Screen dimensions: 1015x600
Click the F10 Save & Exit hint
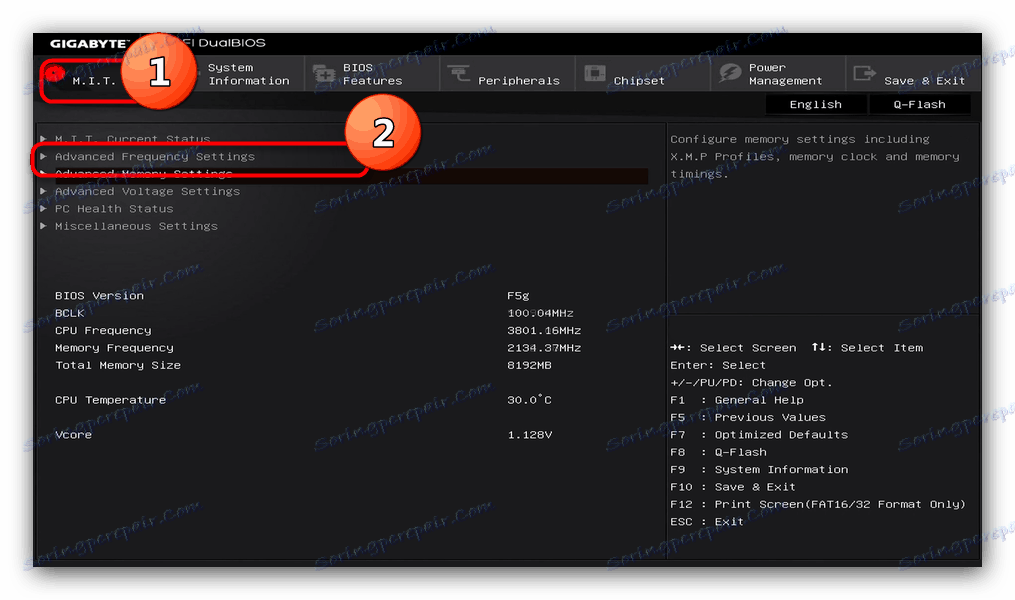tap(733, 487)
